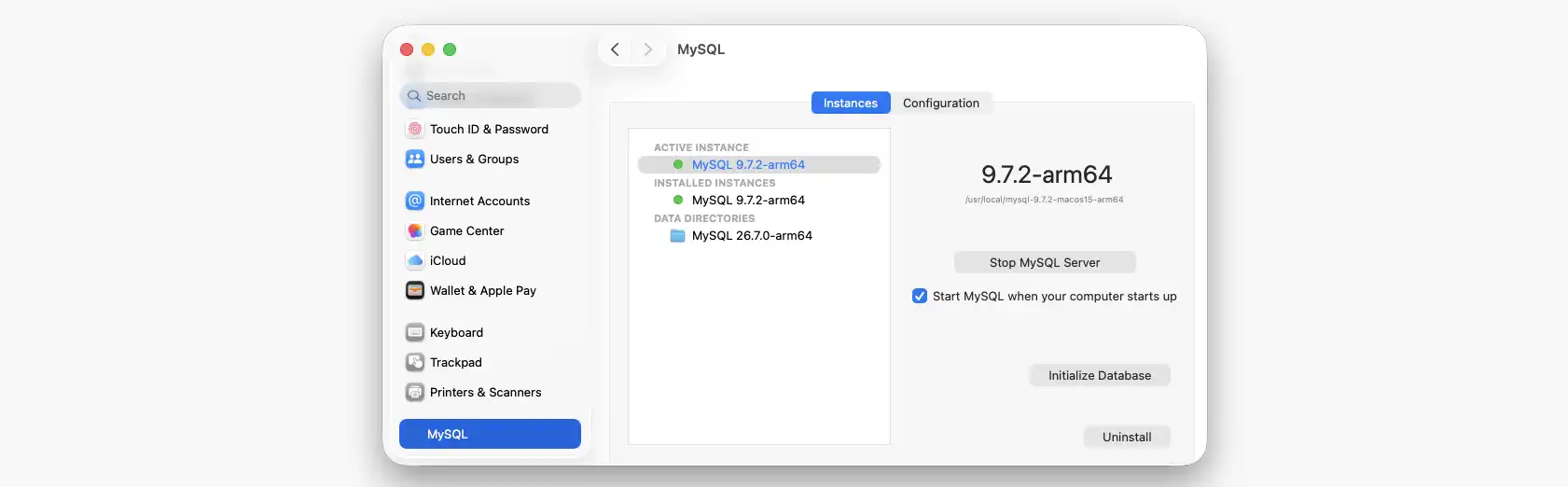Open Users & Groups settings
This screenshot has width=1568, height=487.
click(490, 160)
